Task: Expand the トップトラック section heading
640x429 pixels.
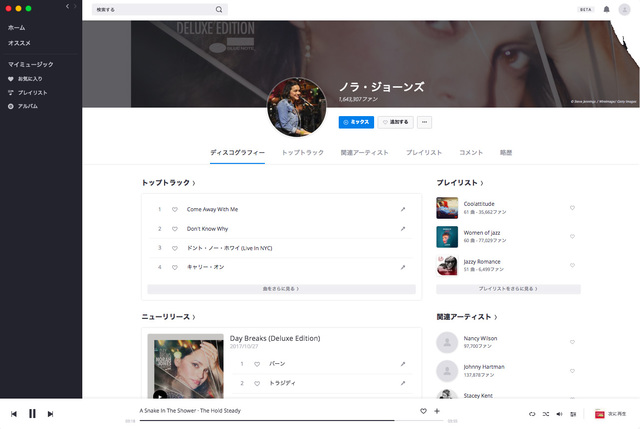Action: coord(169,183)
